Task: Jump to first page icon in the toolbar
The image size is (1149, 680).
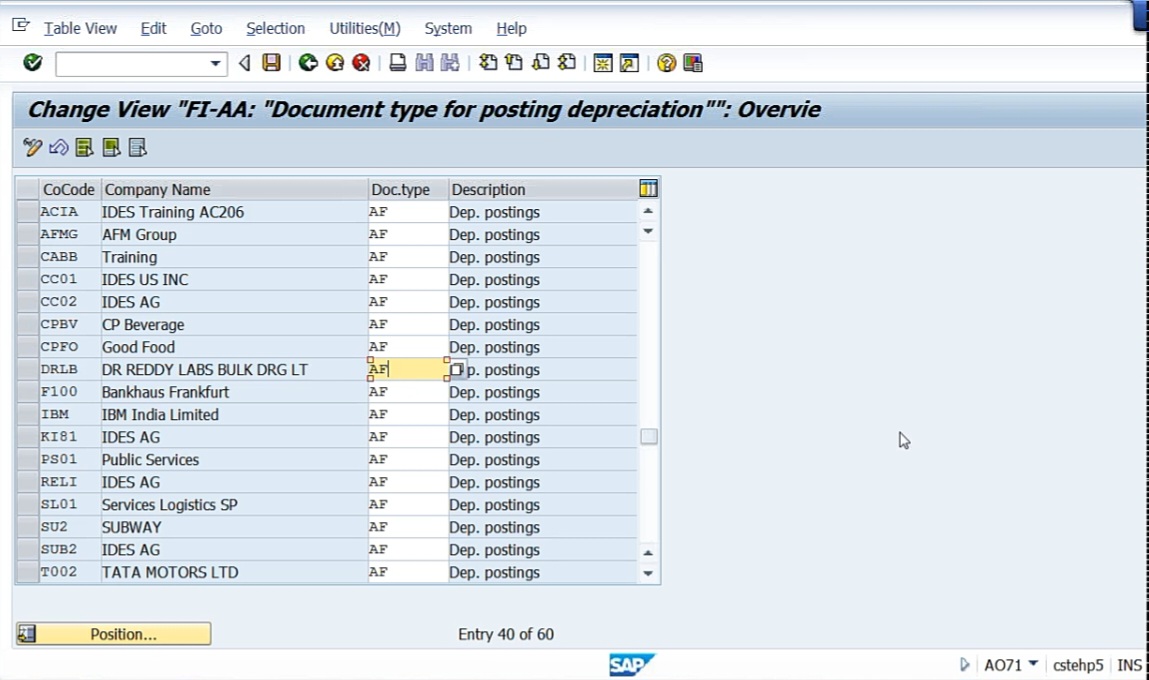Action: click(x=487, y=63)
